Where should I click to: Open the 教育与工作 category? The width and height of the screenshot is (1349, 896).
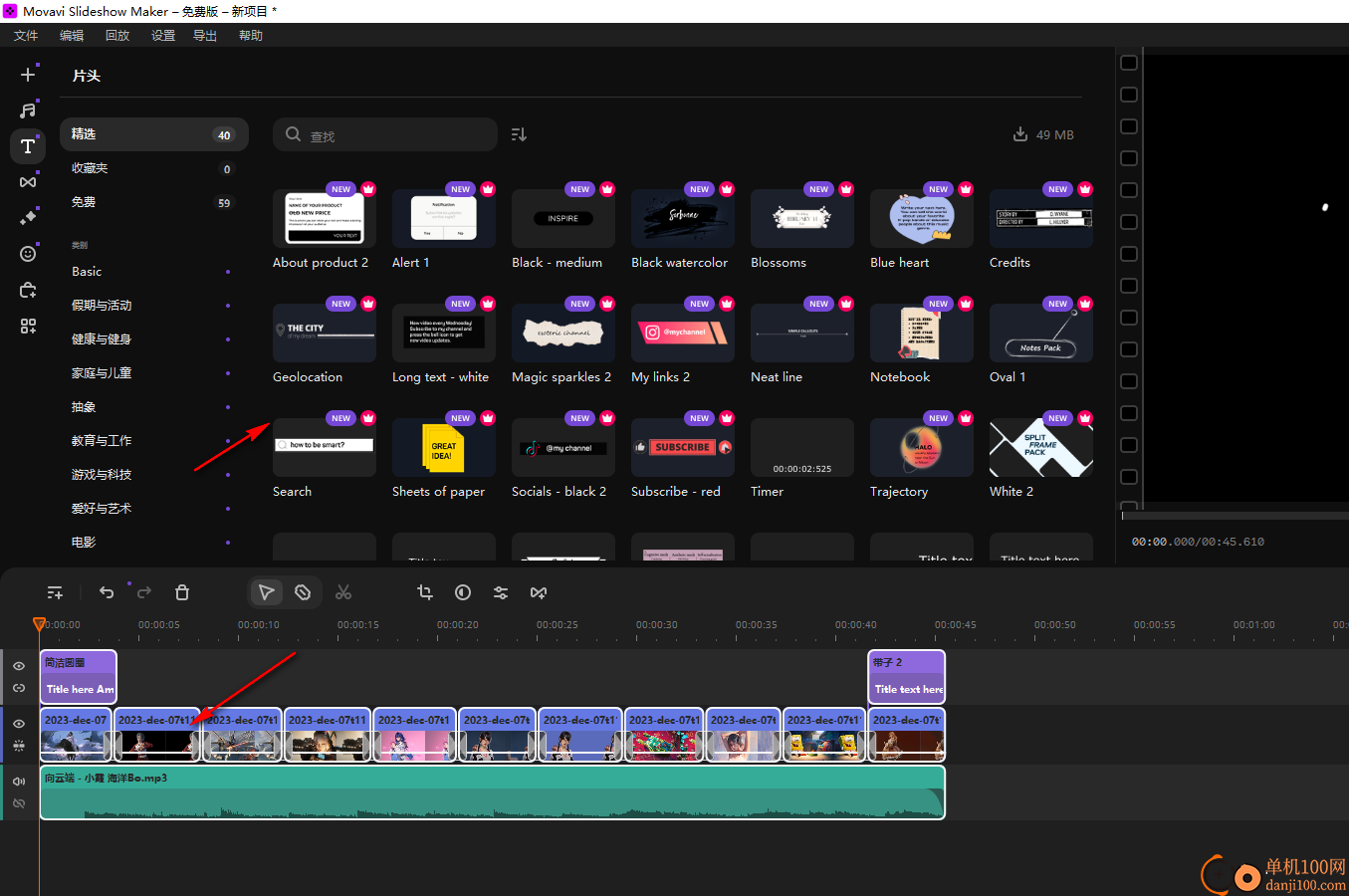pos(154,441)
